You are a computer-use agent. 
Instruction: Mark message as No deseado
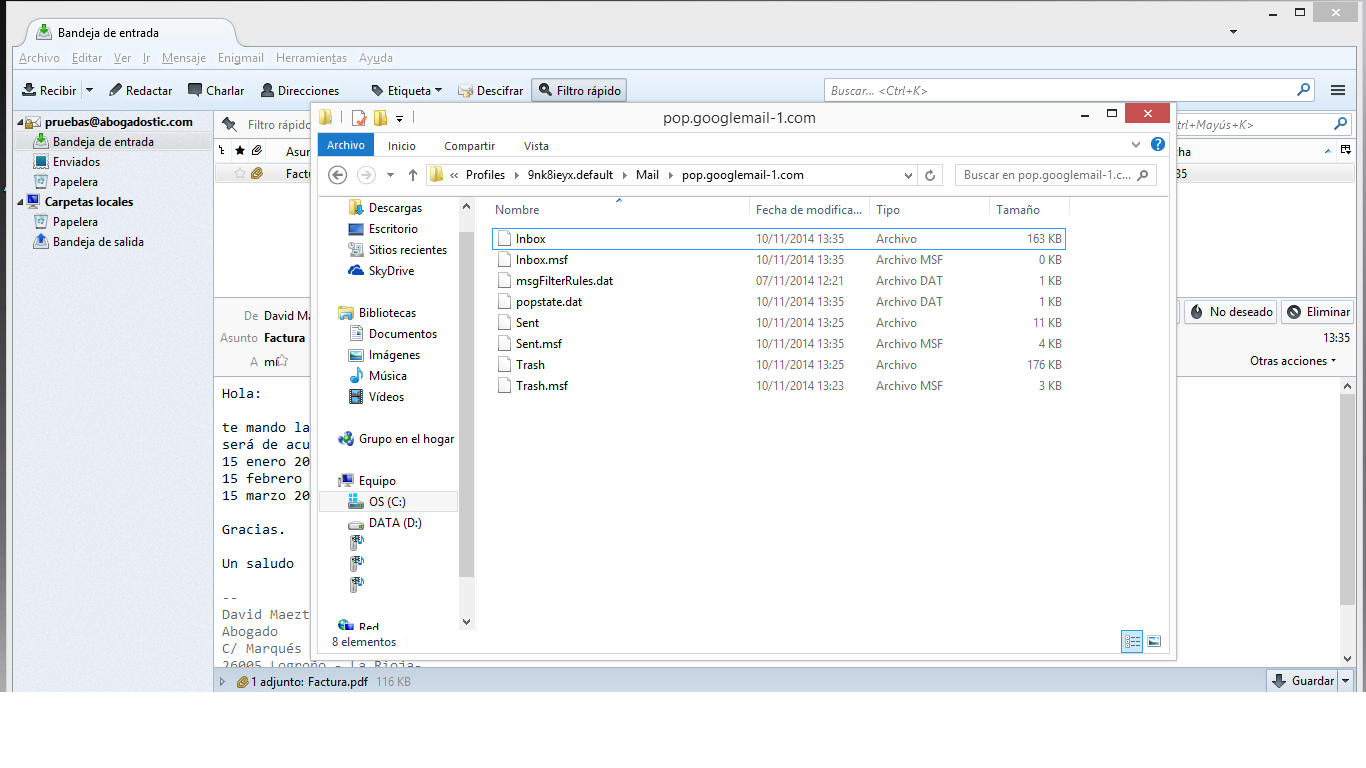pos(1231,312)
